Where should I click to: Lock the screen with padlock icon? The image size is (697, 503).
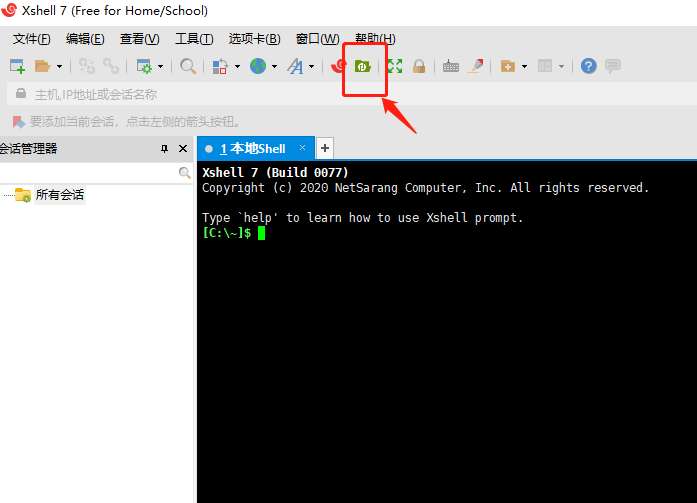click(419, 66)
